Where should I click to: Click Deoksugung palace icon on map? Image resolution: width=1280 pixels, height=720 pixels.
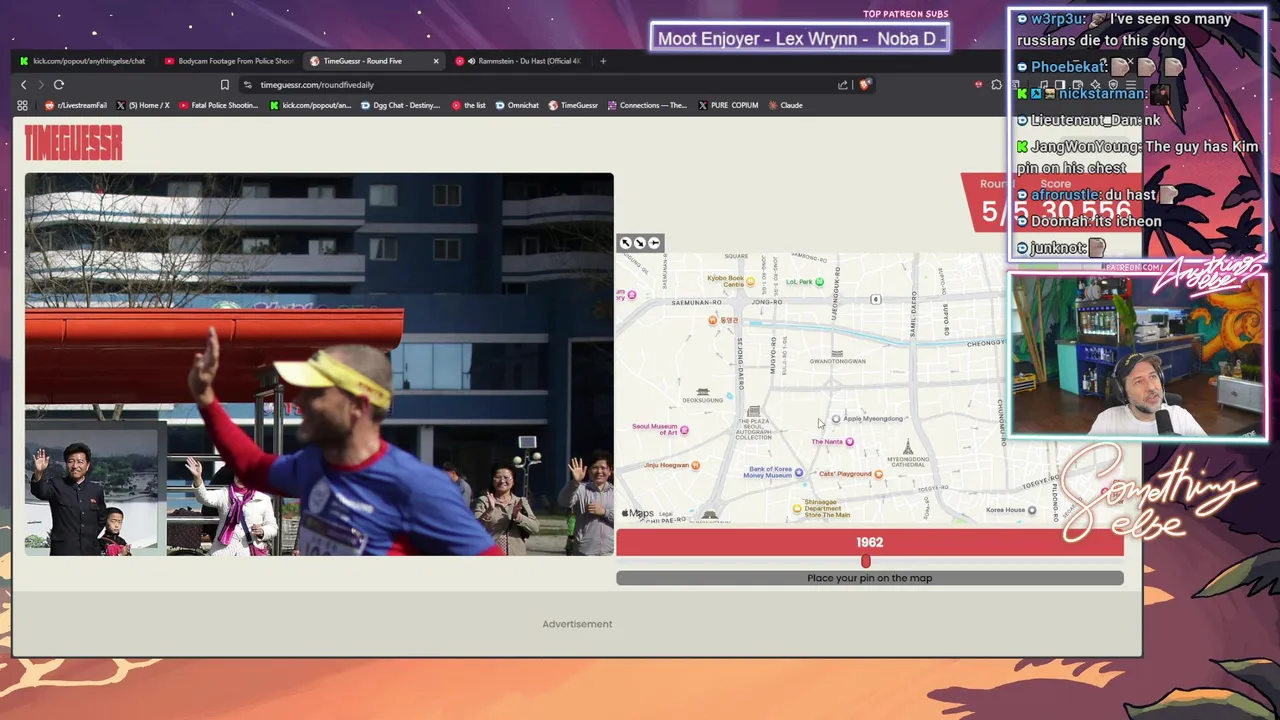(x=703, y=392)
